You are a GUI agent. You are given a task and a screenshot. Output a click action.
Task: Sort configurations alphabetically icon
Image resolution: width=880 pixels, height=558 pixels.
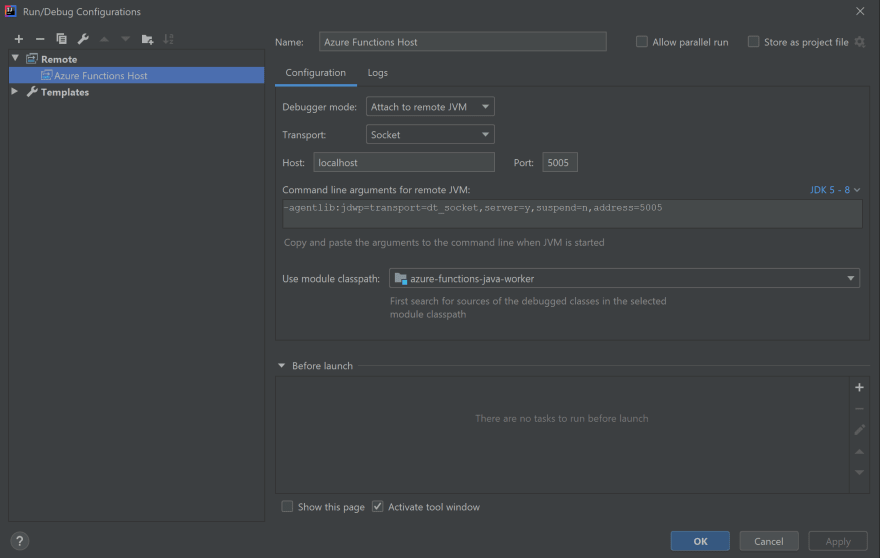coord(168,39)
